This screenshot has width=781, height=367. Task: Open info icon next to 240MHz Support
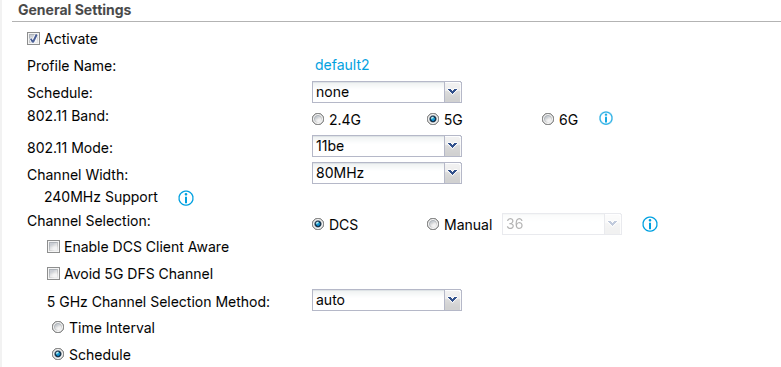pos(186,199)
